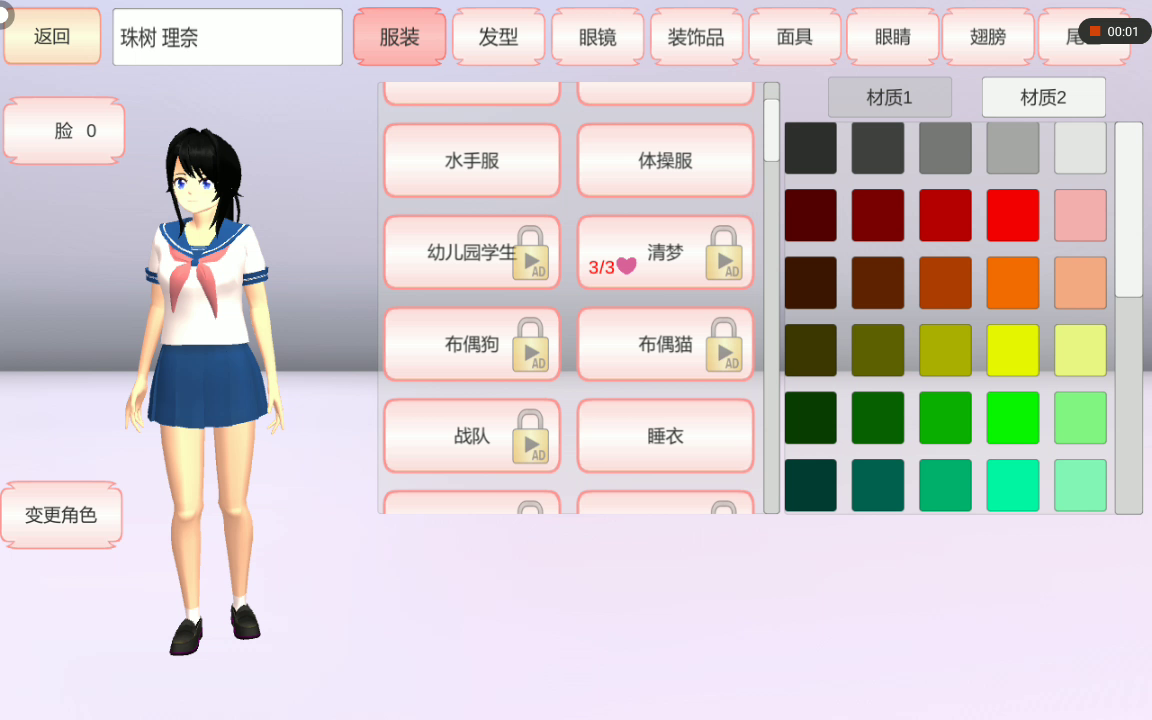Pick the darkest teal swatch
This screenshot has width=1152, height=720.
click(810, 486)
